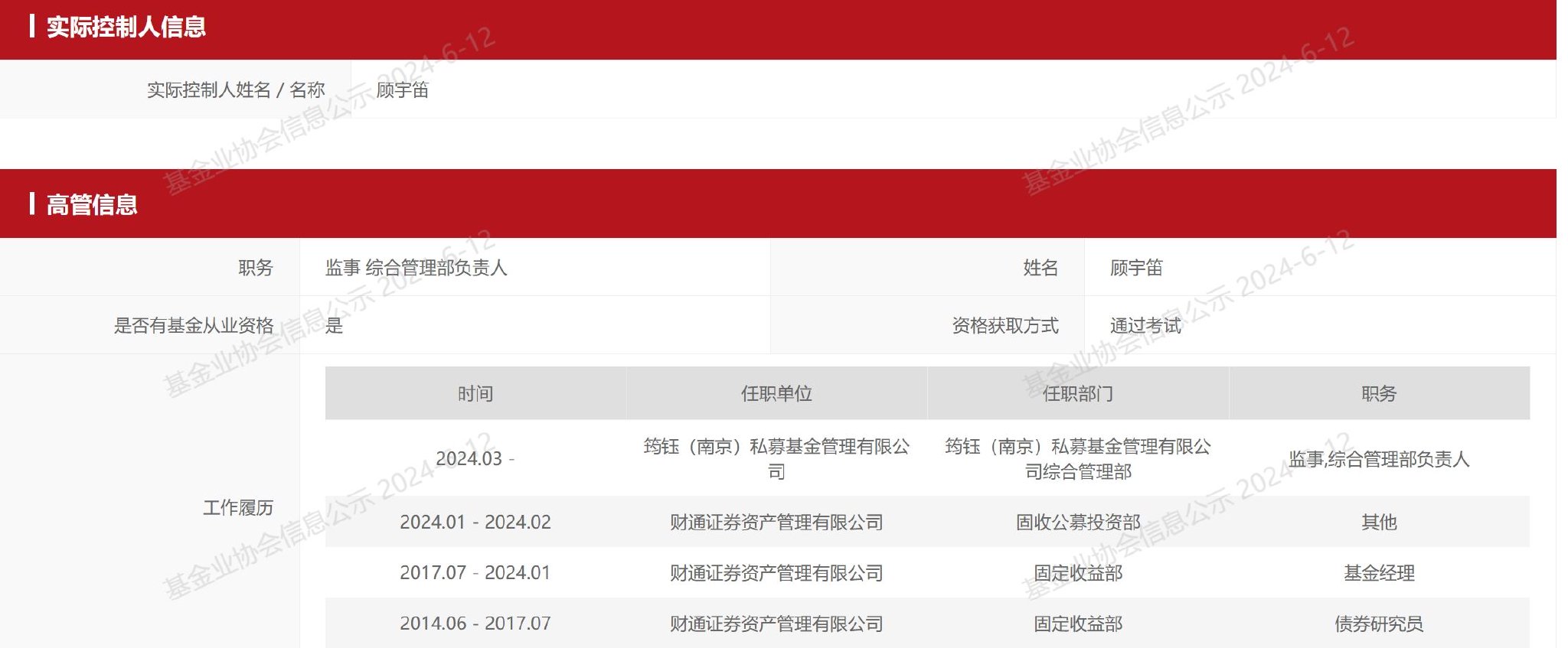Image resolution: width=1568 pixels, height=648 pixels.
Task: Click 财通证券资产管理有限公司 in the 2014.06 row
Action: click(777, 624)
